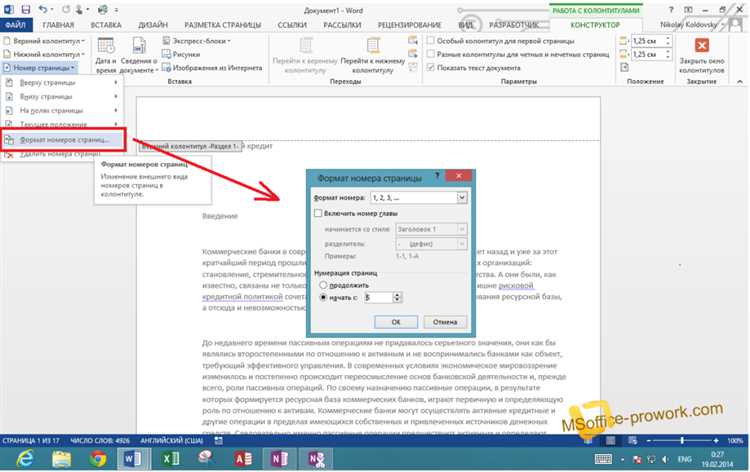Screen dimensions: 750x472
Task: Open the separator (разделитель) dropdown
Action: coord(431,244)
